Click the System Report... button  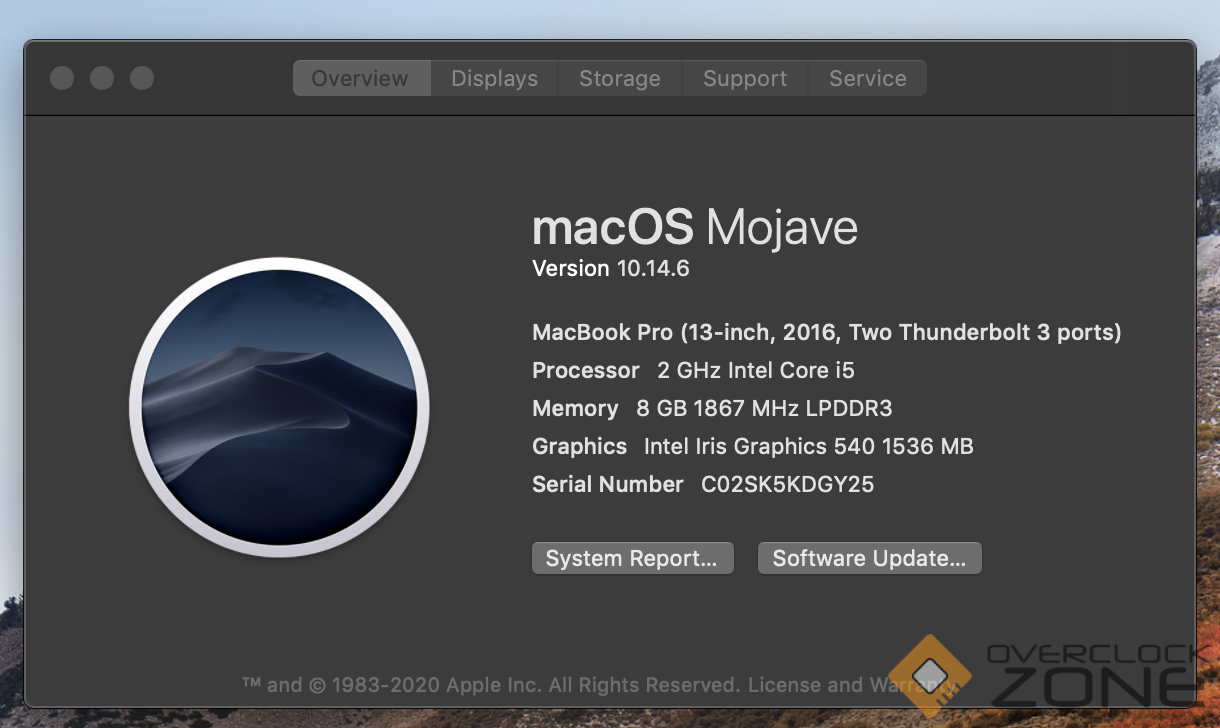point(632,559)
